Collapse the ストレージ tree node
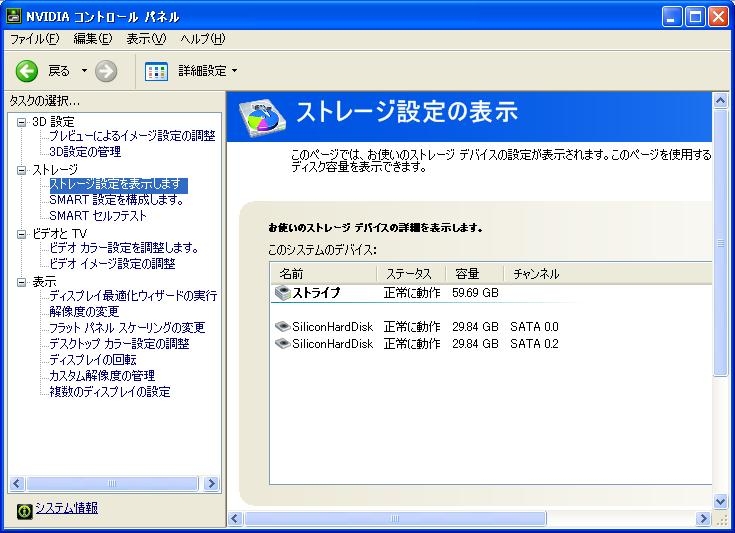This screenshot has width=735, height=533. coord(21,170)
